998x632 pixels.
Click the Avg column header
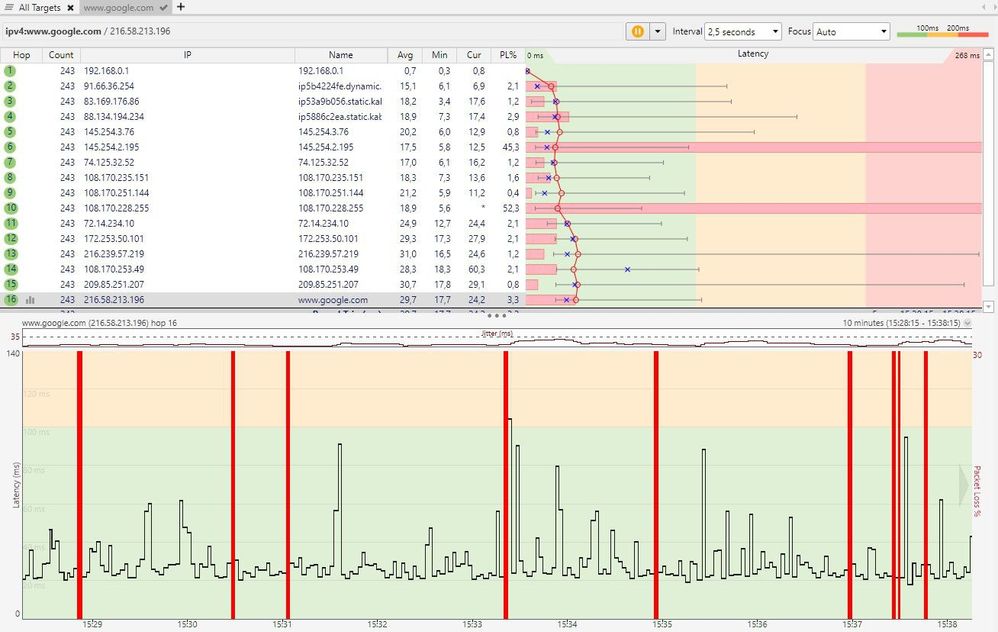[x=405, y=55]
